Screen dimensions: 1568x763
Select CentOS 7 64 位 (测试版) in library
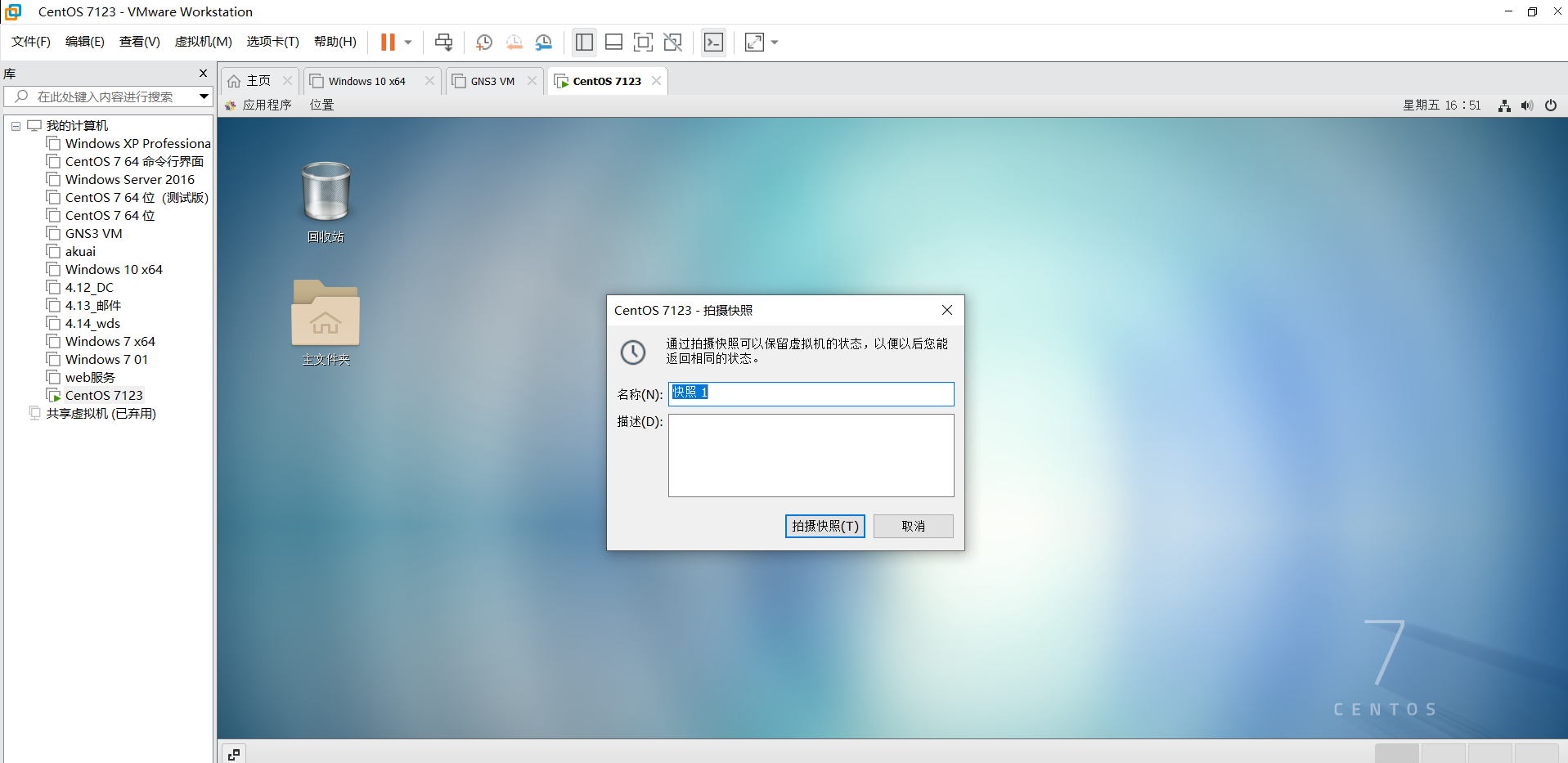click(x=128, y=198)
